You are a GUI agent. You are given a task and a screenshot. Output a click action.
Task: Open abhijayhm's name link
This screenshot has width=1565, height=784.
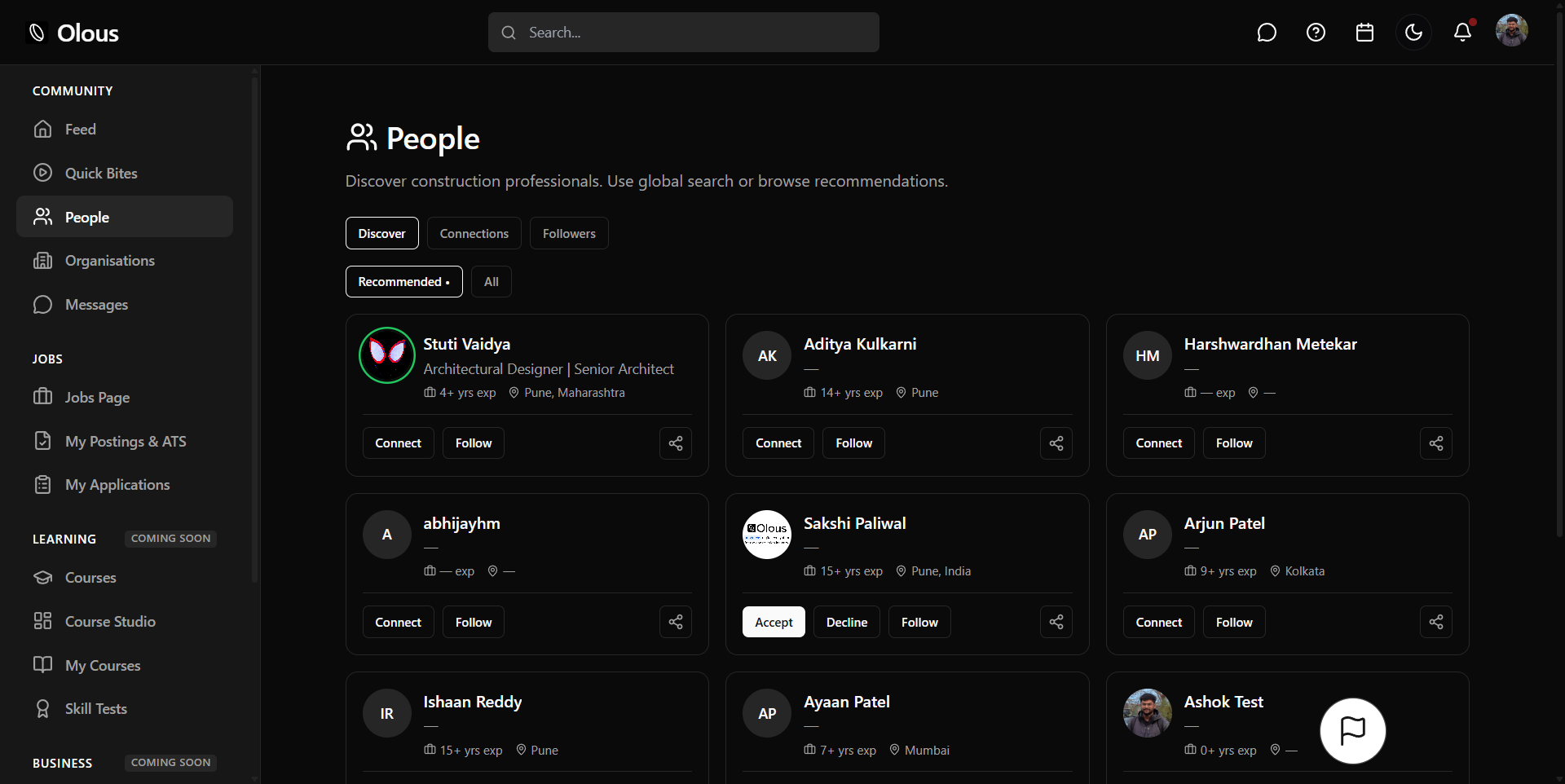coord(461,523)
